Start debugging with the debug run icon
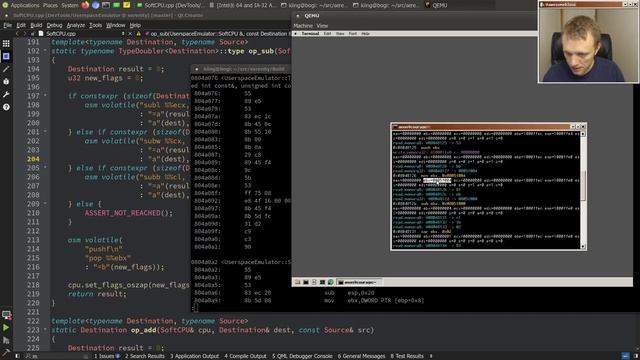The width and height of the screenshot is (640, 360). (x=6, y=340)
